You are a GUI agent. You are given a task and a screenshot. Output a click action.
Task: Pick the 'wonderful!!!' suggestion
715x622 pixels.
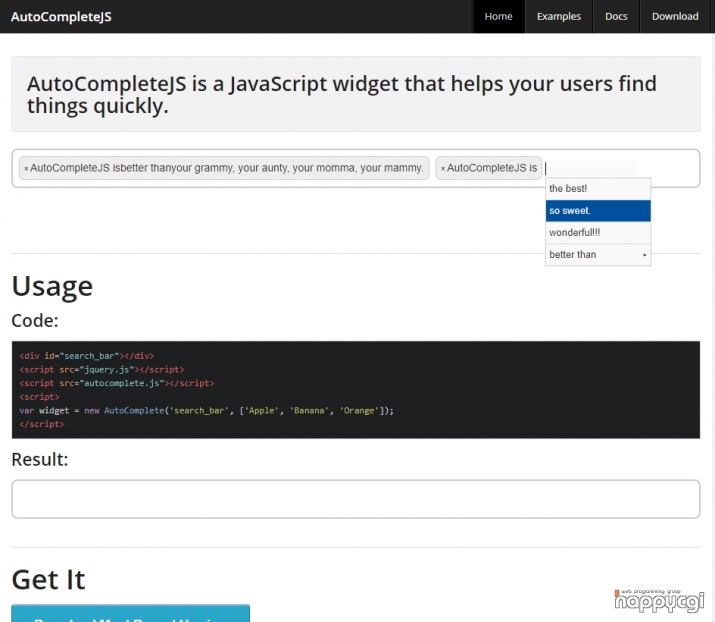598,233
